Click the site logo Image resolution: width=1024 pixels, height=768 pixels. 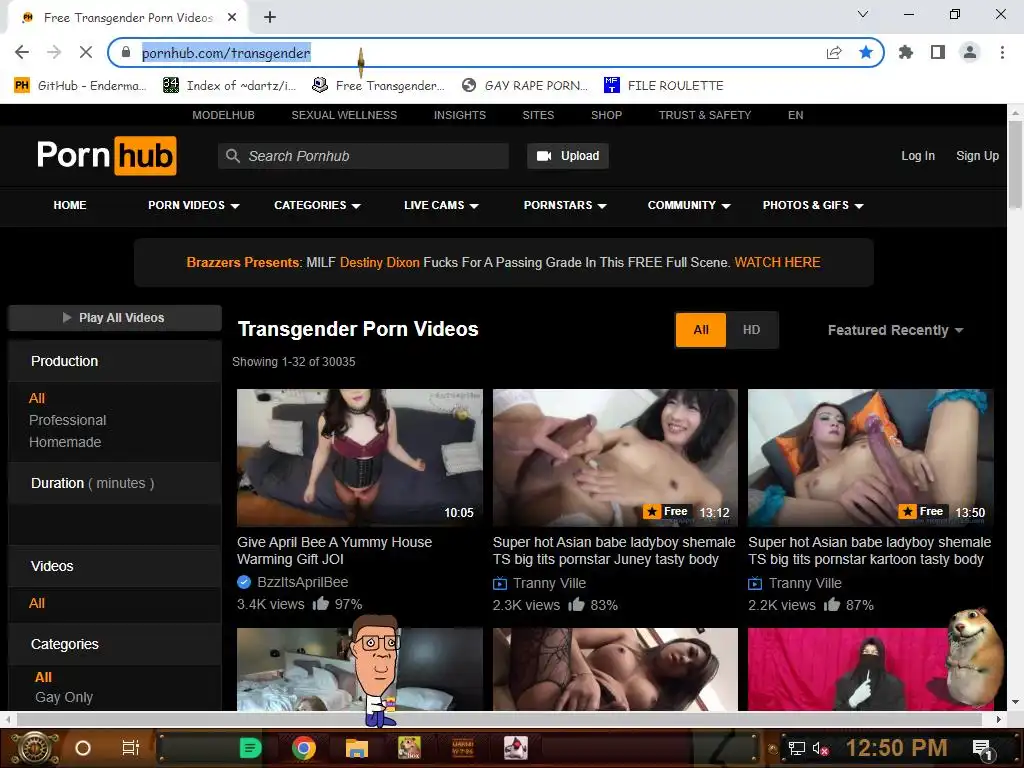click(106, 155)
